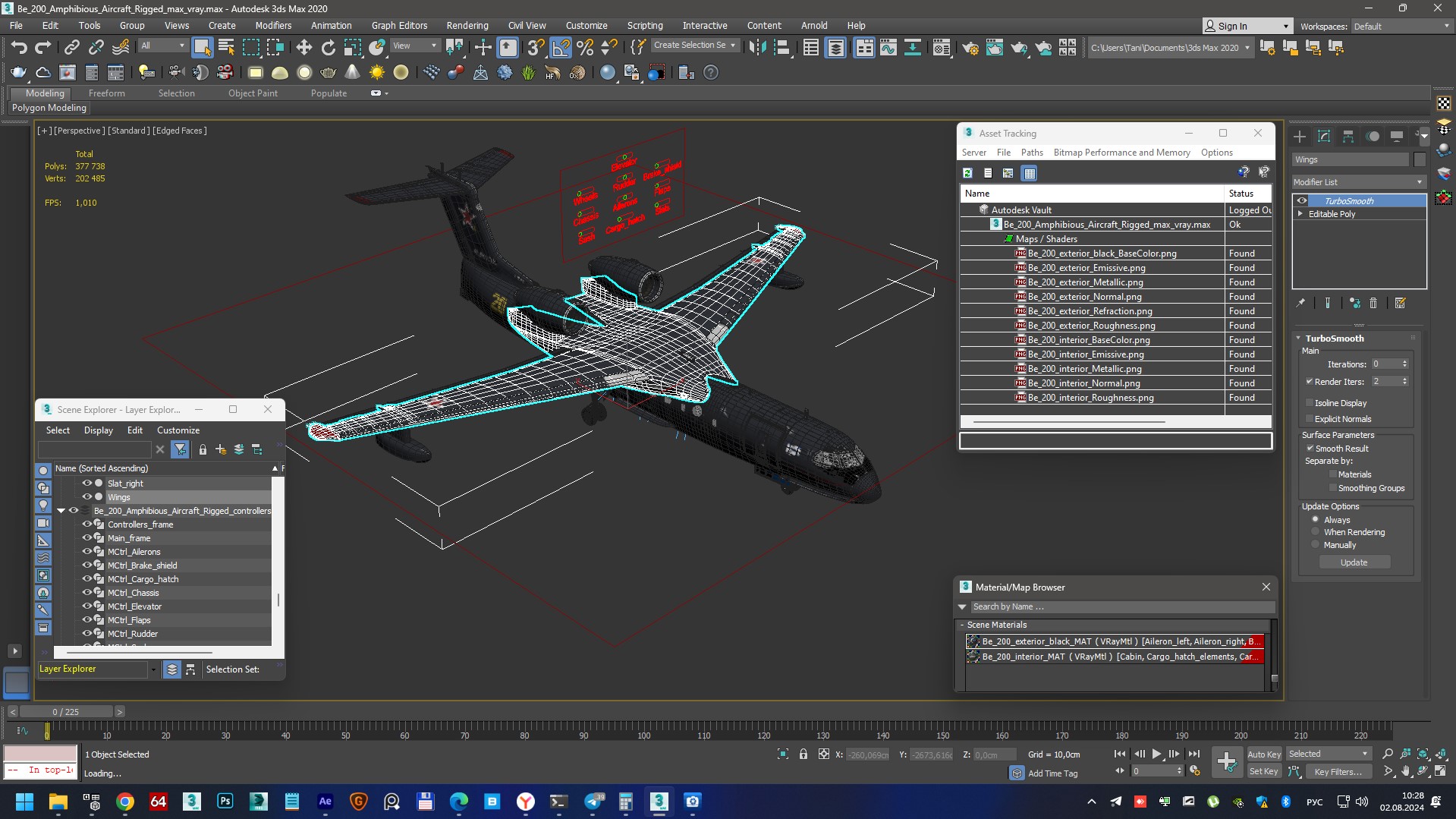1456x819 pixels.
Task: Open Customize menu in Scene Explorer
Action: pos(178,430)
